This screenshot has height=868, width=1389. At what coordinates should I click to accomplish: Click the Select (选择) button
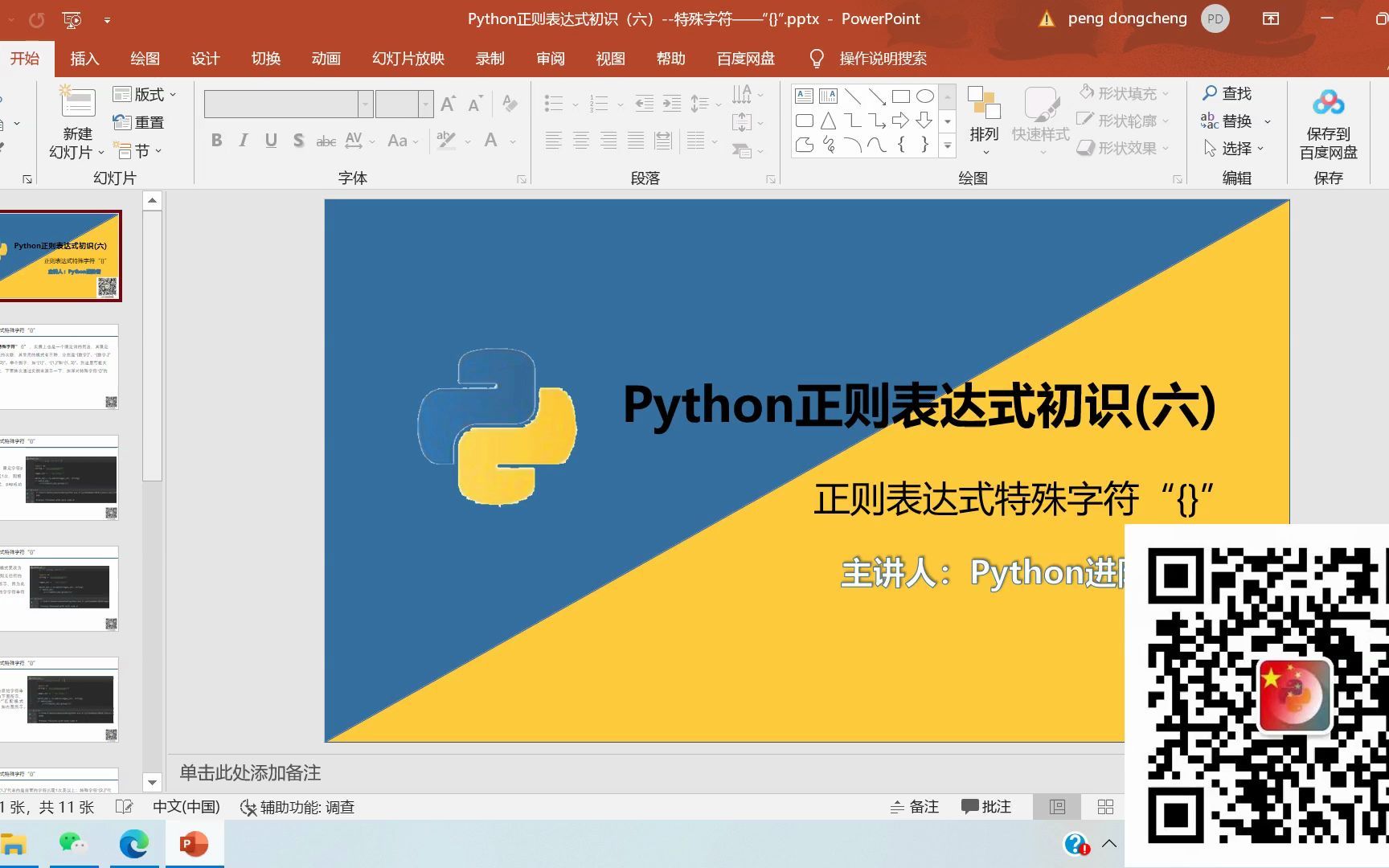click(x=1234, y=148)
